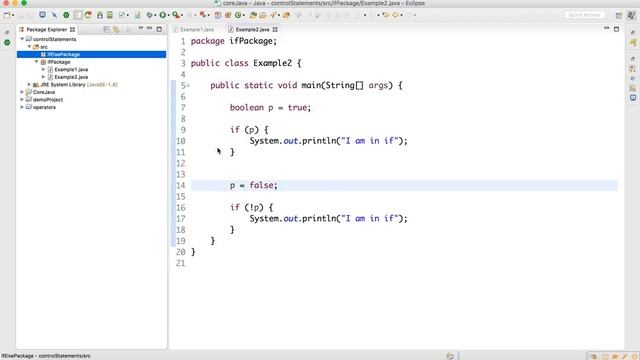
Task: Expand the JRE System Library node
Action: click(29, 84)
